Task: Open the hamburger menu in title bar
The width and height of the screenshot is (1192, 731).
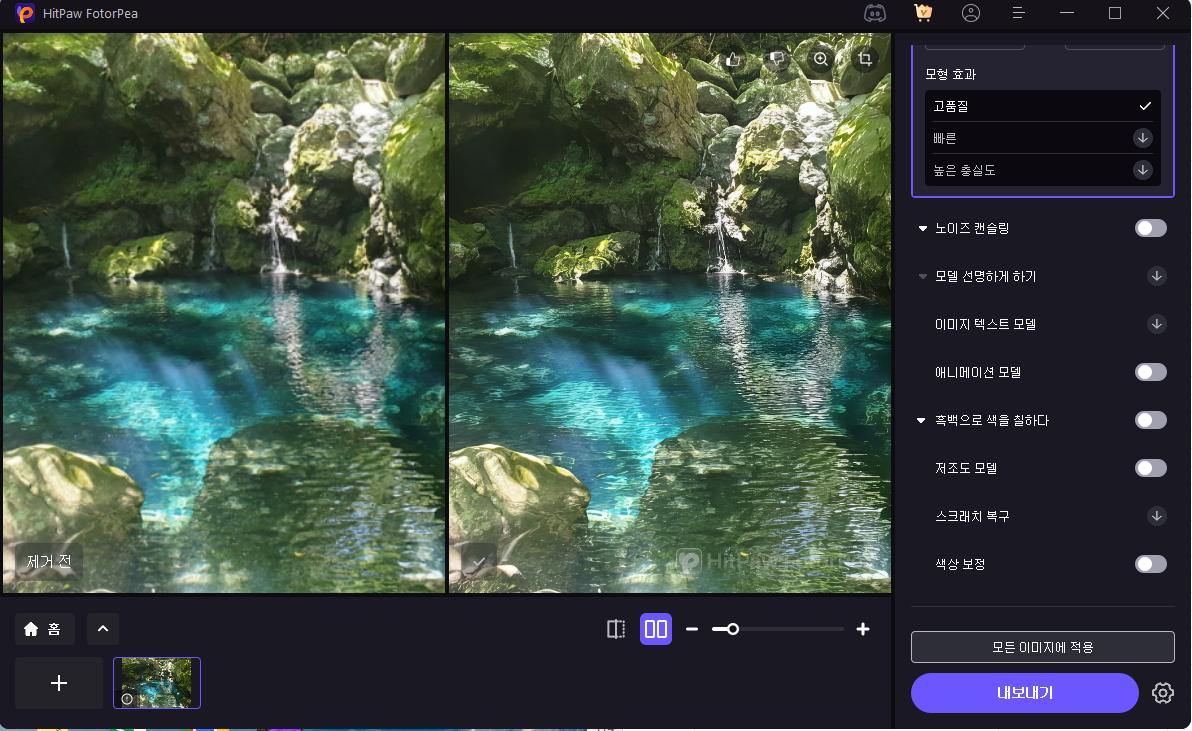Action: (x=1019, y=13)
